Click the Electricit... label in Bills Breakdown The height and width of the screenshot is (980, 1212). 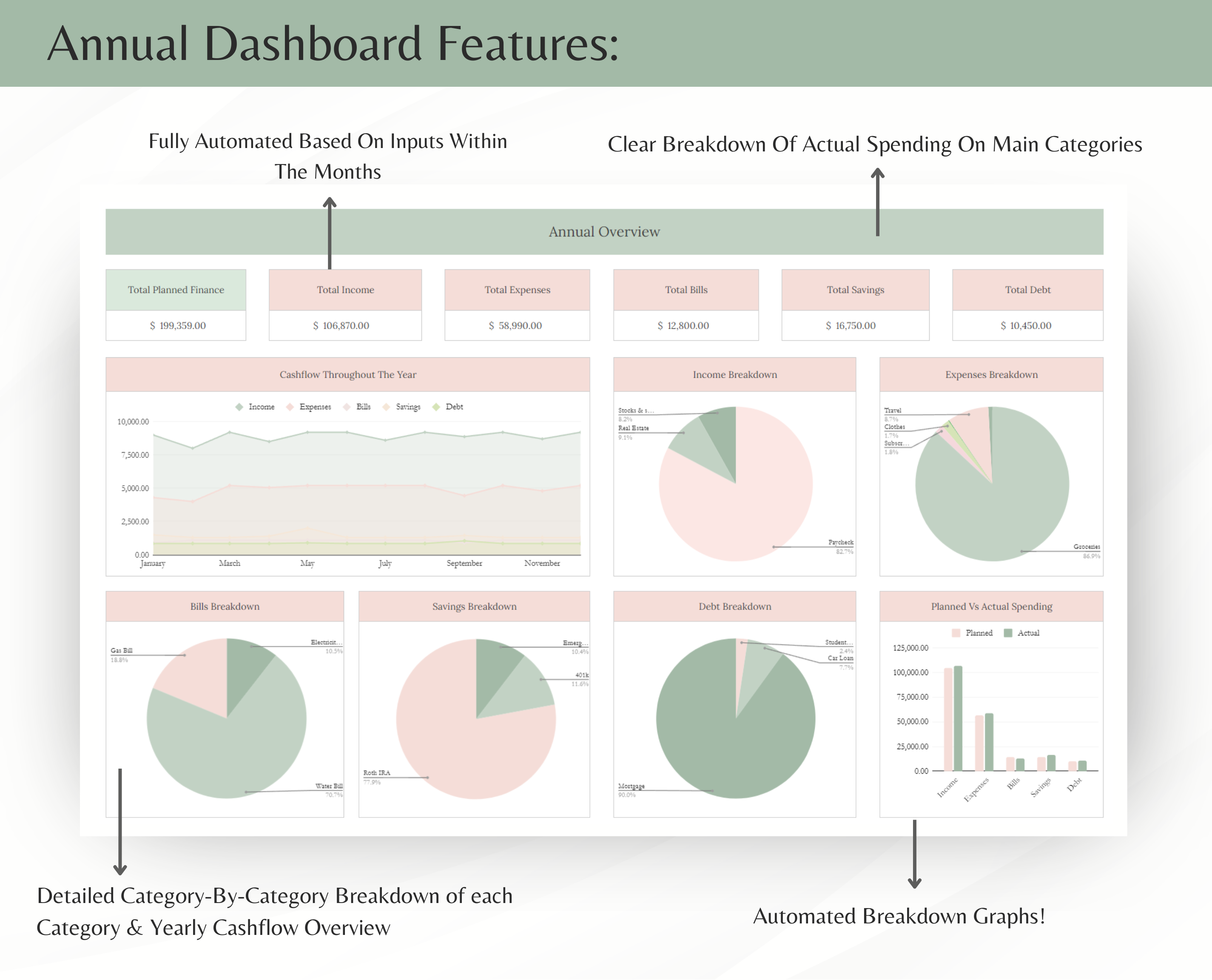click(327, 642)
